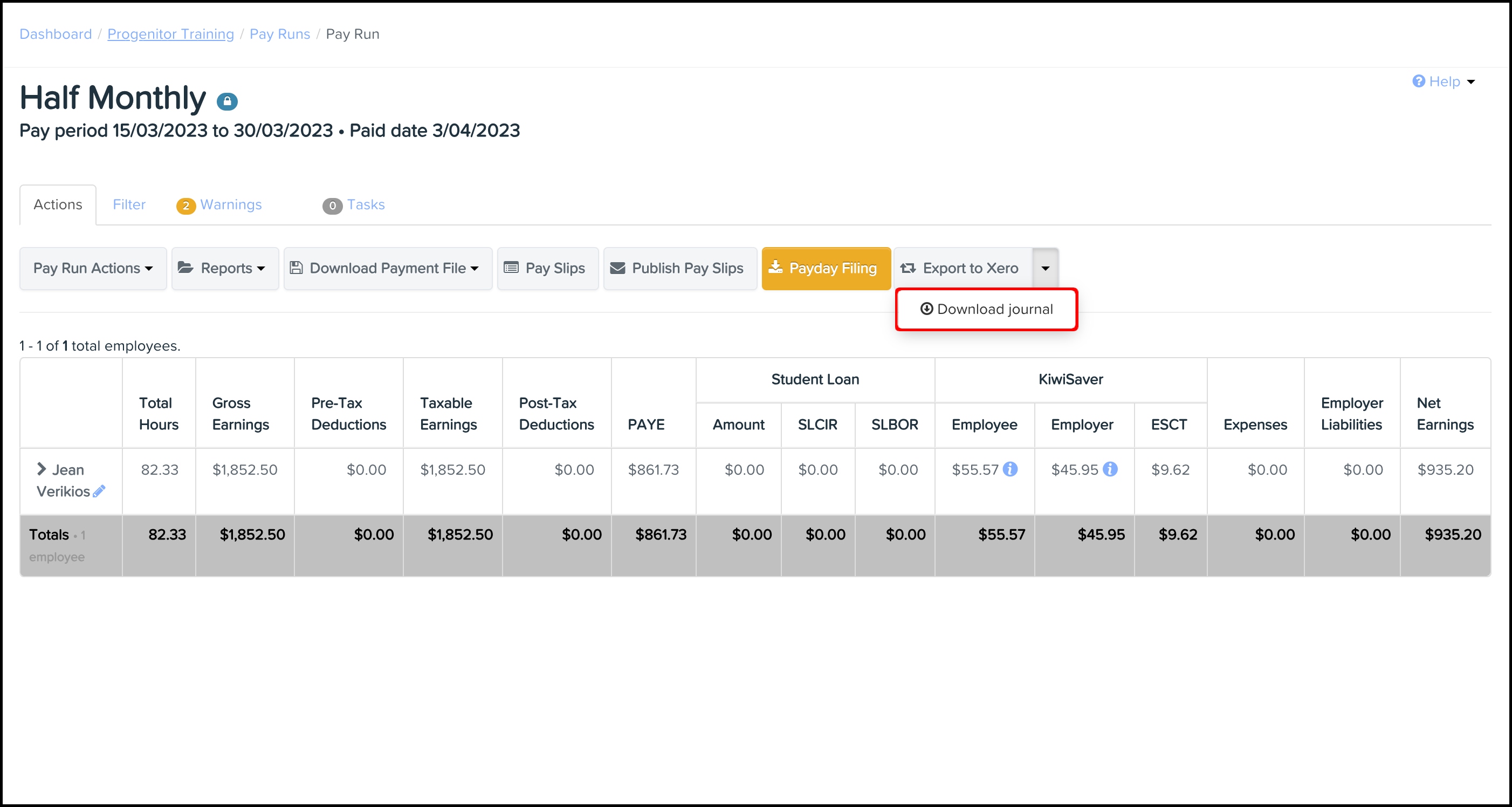This screenshot has height=807, width=1512.
Task: Open the Download Payment File dropdown
Action: point(387,268)
